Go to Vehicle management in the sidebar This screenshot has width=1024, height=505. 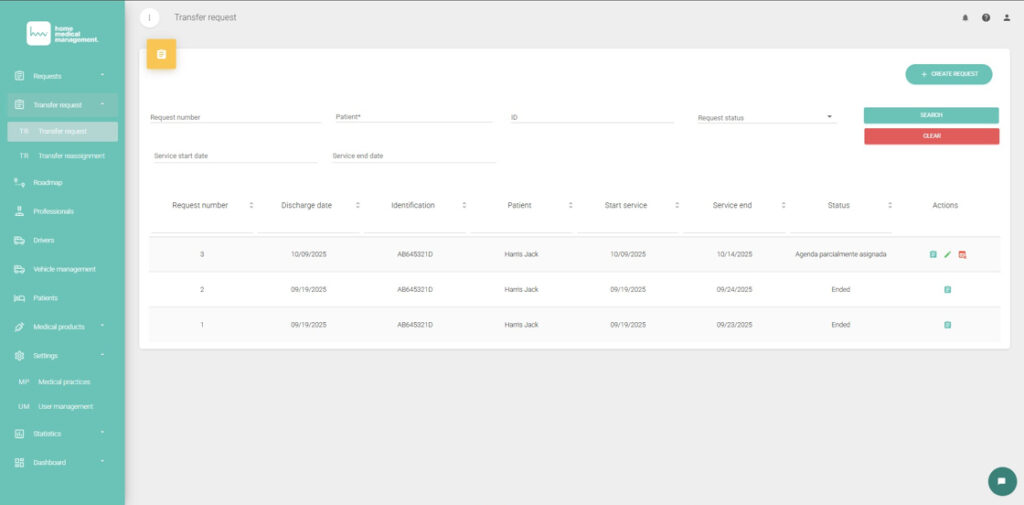click(64, 269)
